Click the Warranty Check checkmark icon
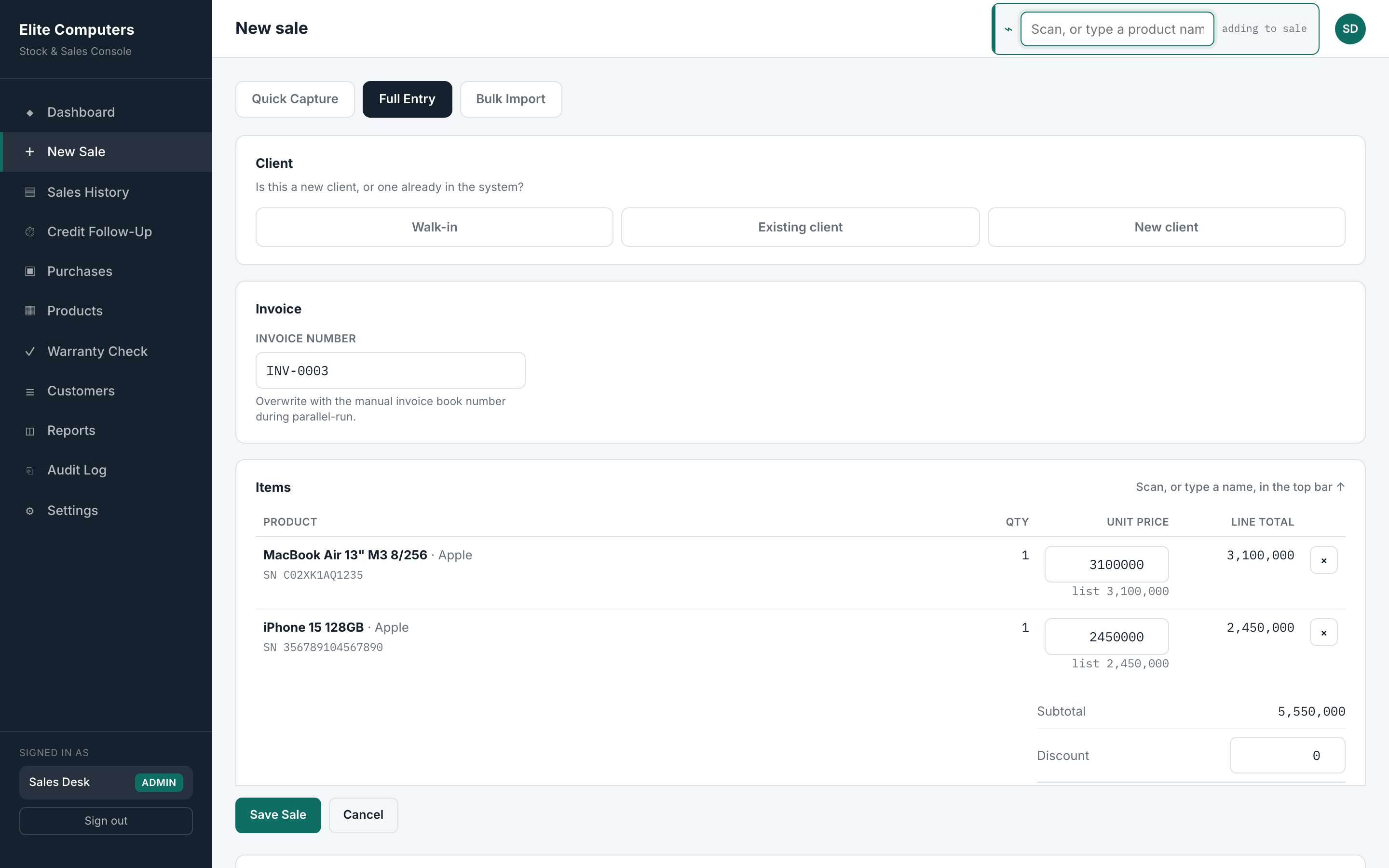 click(30, 352)
